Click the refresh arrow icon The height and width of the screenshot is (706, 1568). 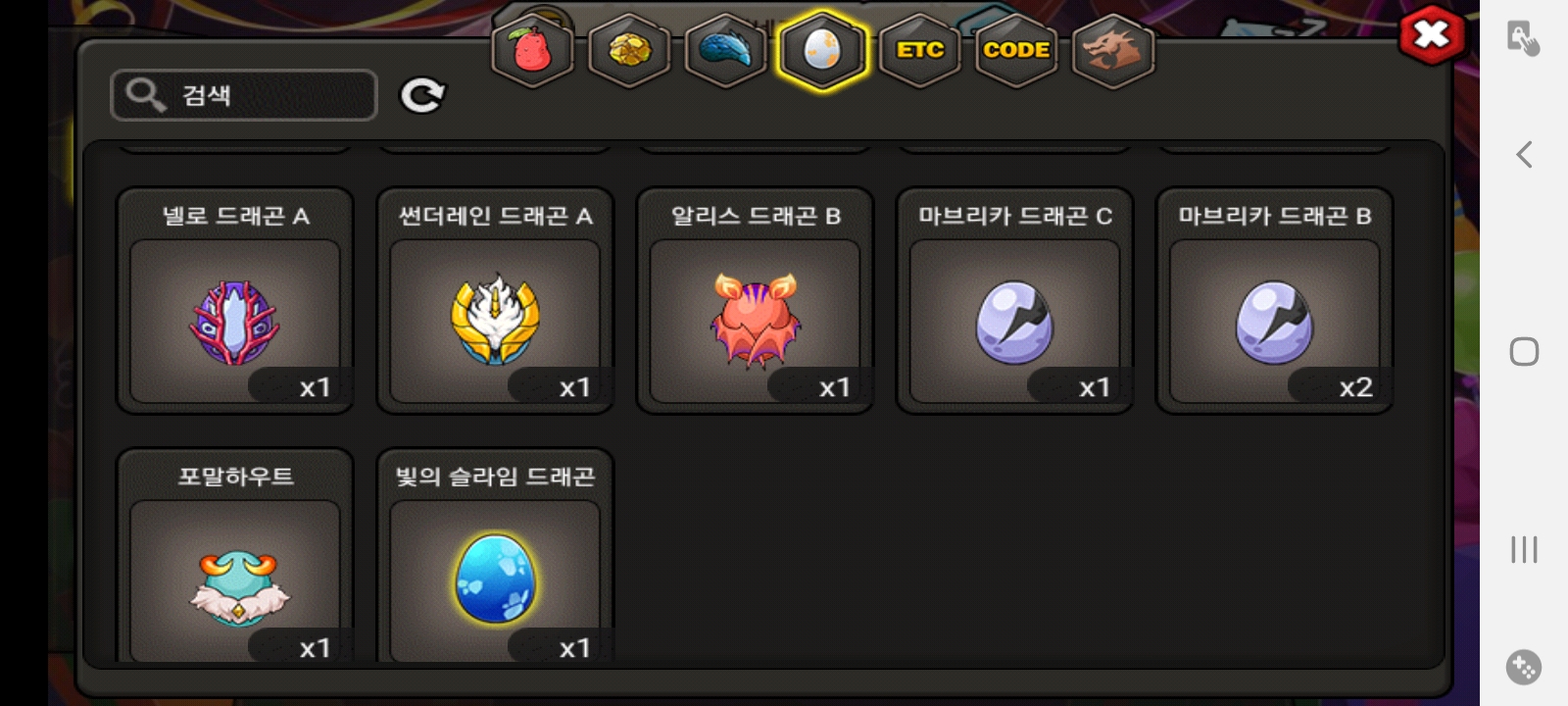tap(422, 95)
